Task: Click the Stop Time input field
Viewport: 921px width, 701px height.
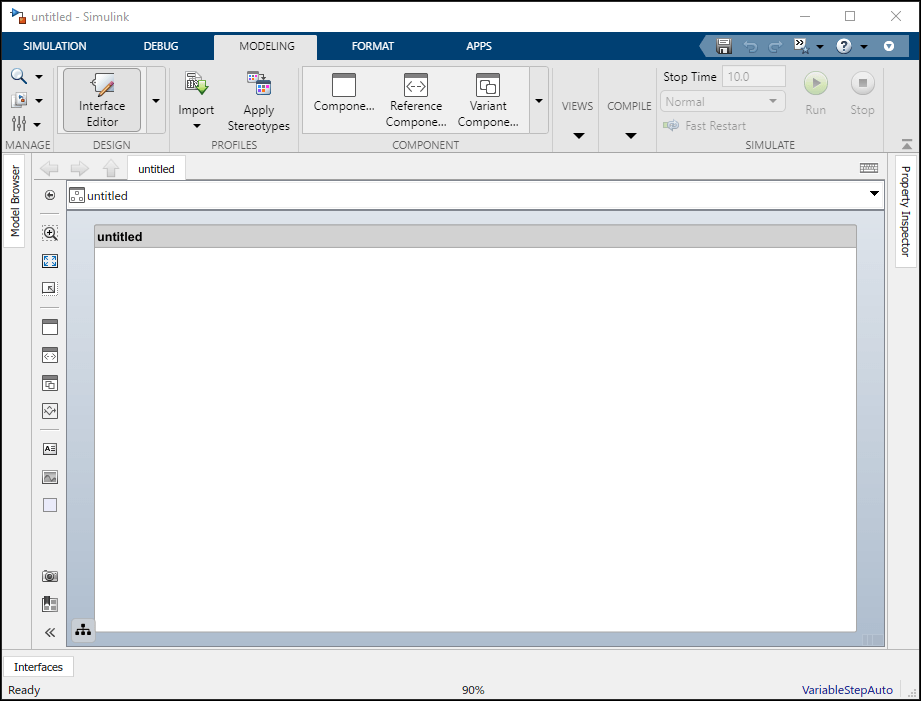Action: pyautogui.click(x=753, y=76)
